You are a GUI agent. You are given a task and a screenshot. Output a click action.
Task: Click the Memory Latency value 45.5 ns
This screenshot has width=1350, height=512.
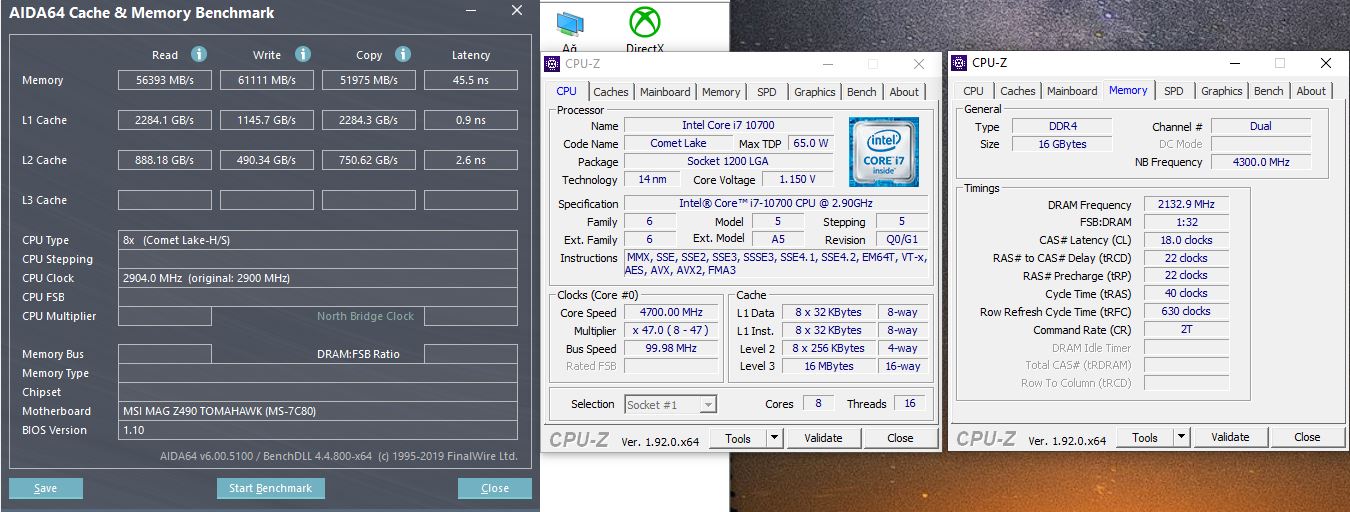[x=471, y=80]
